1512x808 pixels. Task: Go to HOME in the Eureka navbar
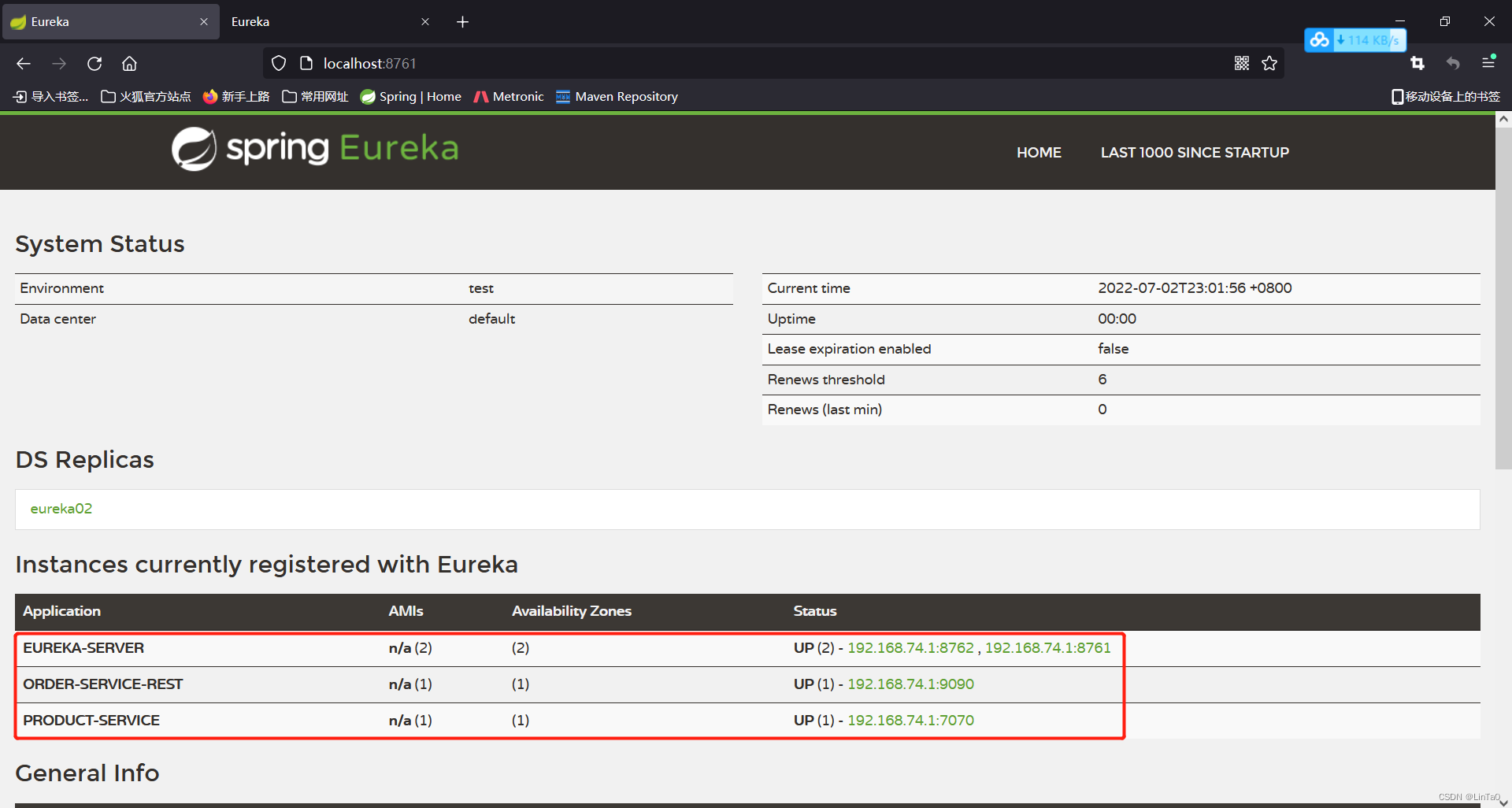pos(1039,153)
